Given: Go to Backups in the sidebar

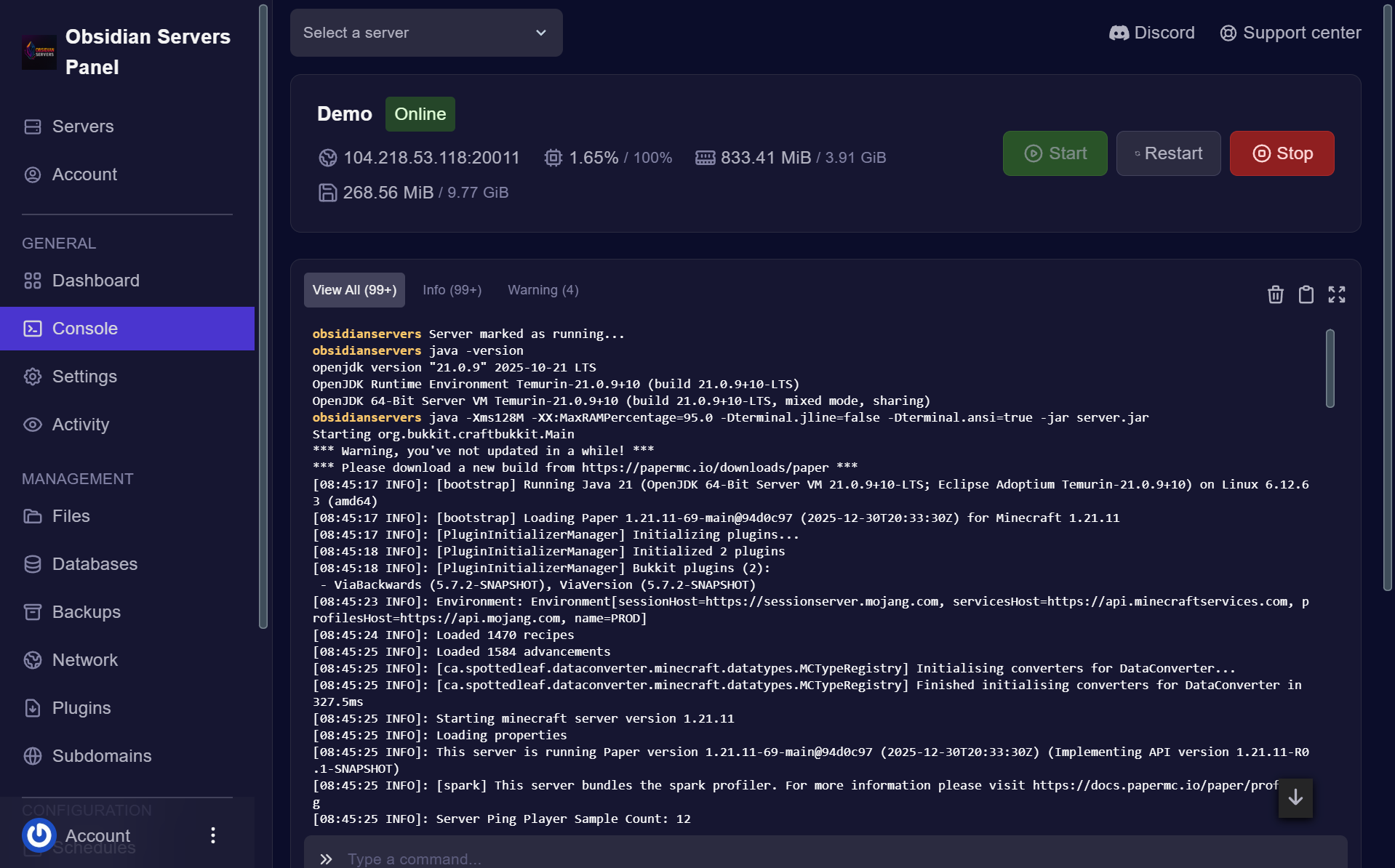Looking at the screenshot, I should (86, 612).
